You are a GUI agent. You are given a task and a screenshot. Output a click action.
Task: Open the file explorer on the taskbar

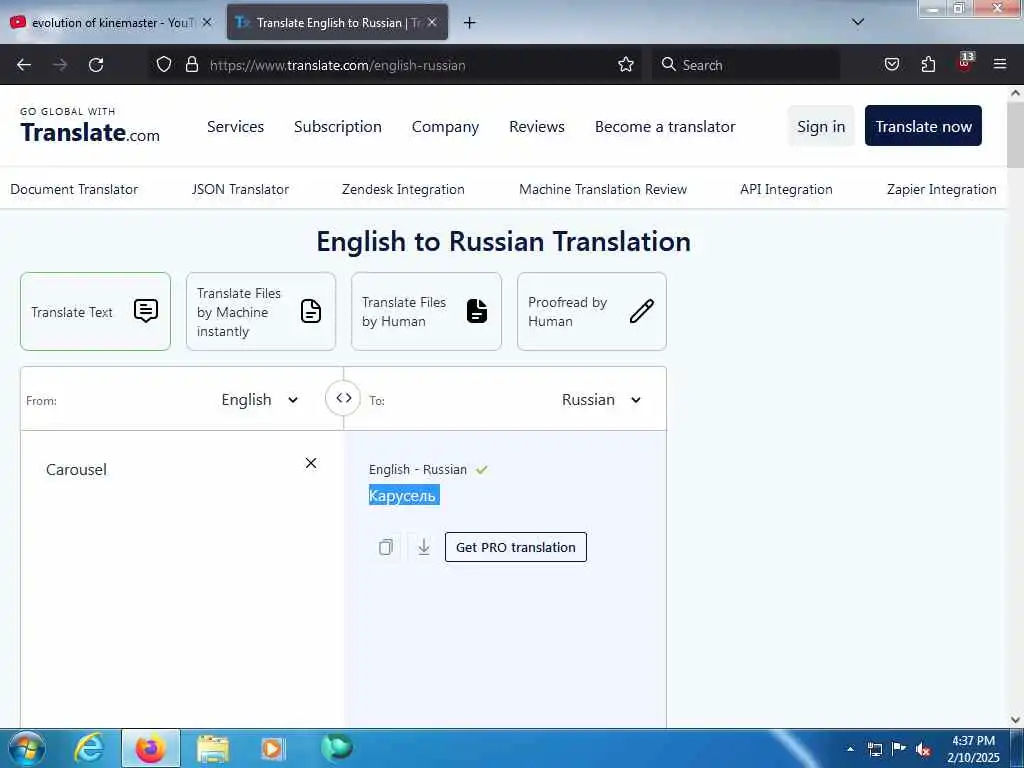click(x=213, y=749)
